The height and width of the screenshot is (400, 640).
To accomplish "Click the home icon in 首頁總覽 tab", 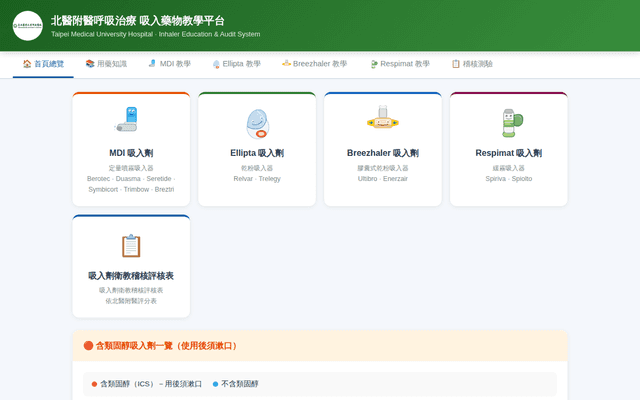I will pos(27,64).
